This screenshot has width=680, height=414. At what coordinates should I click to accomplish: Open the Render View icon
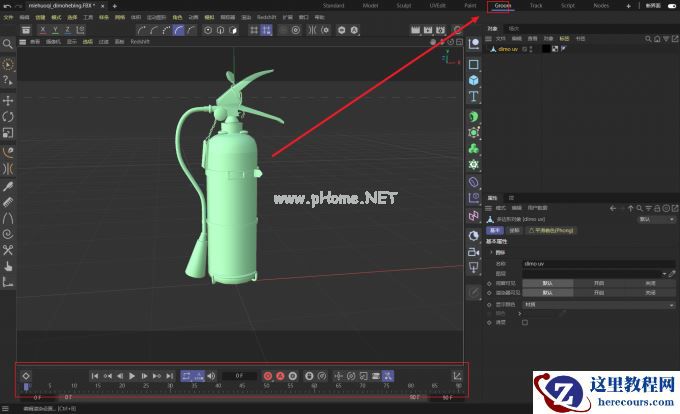pos(415,30)
